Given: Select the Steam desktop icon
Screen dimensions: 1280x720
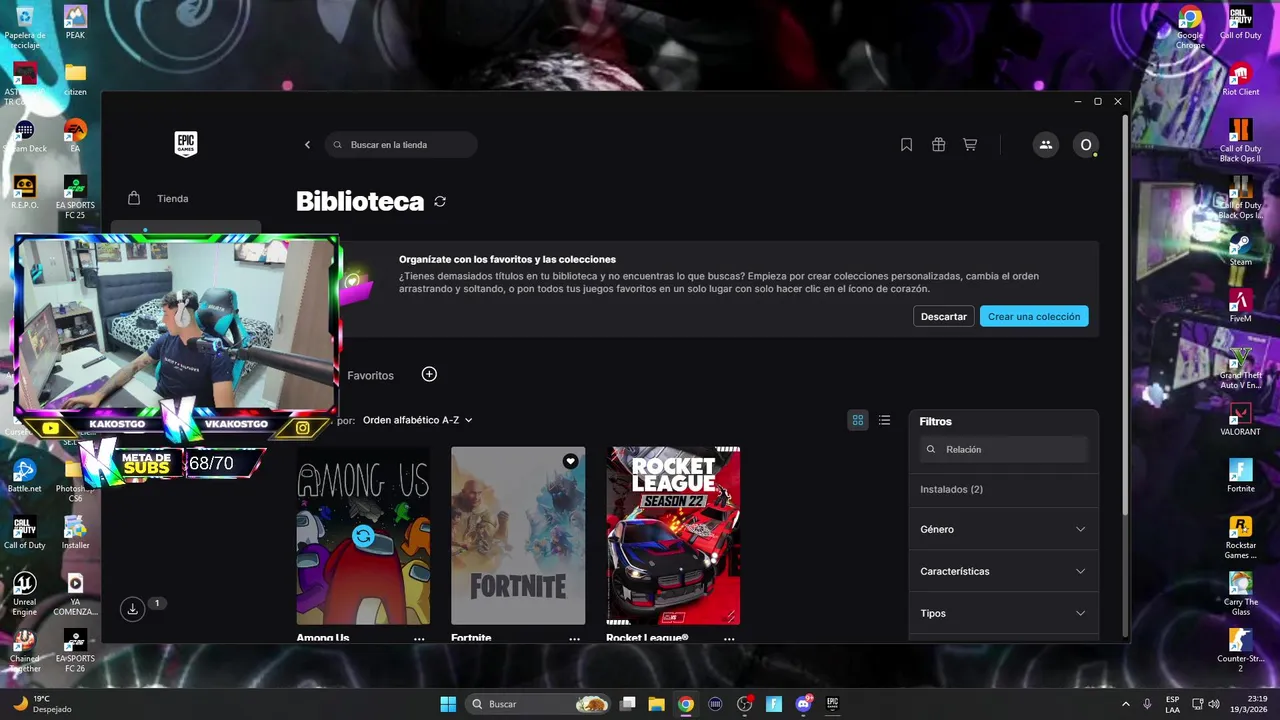Looking at the screenshot, I should pos(1241,249).
